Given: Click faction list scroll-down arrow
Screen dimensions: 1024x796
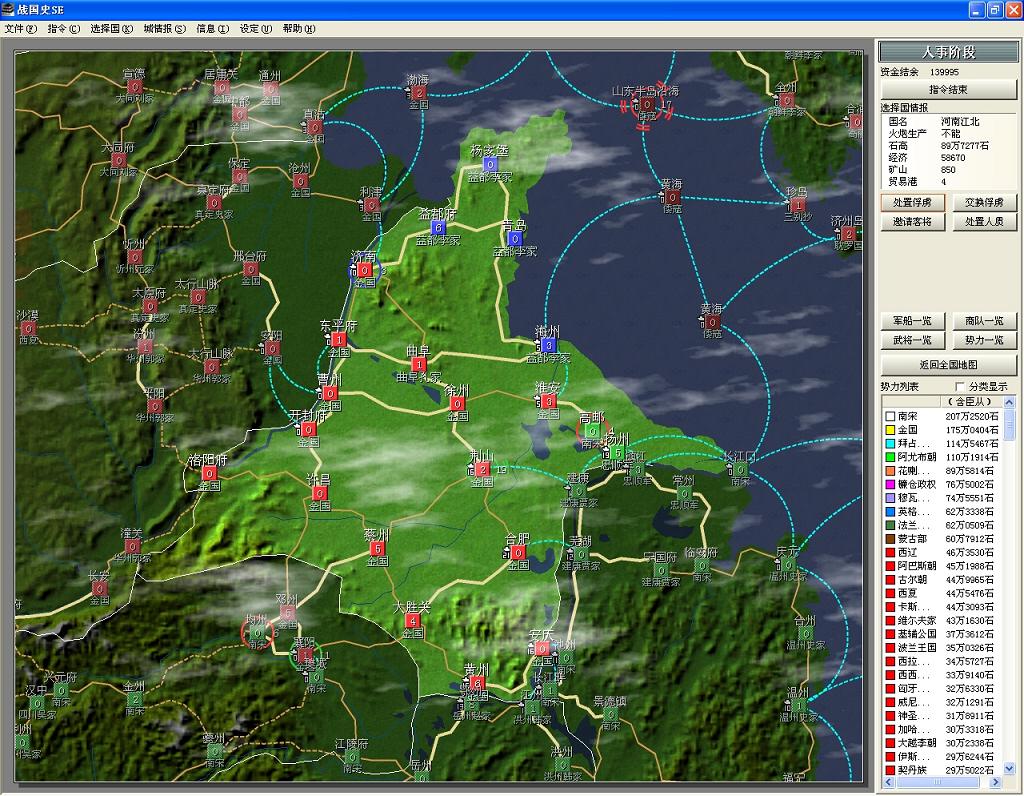Looking at the screenshot, I should coord(1009,768).
